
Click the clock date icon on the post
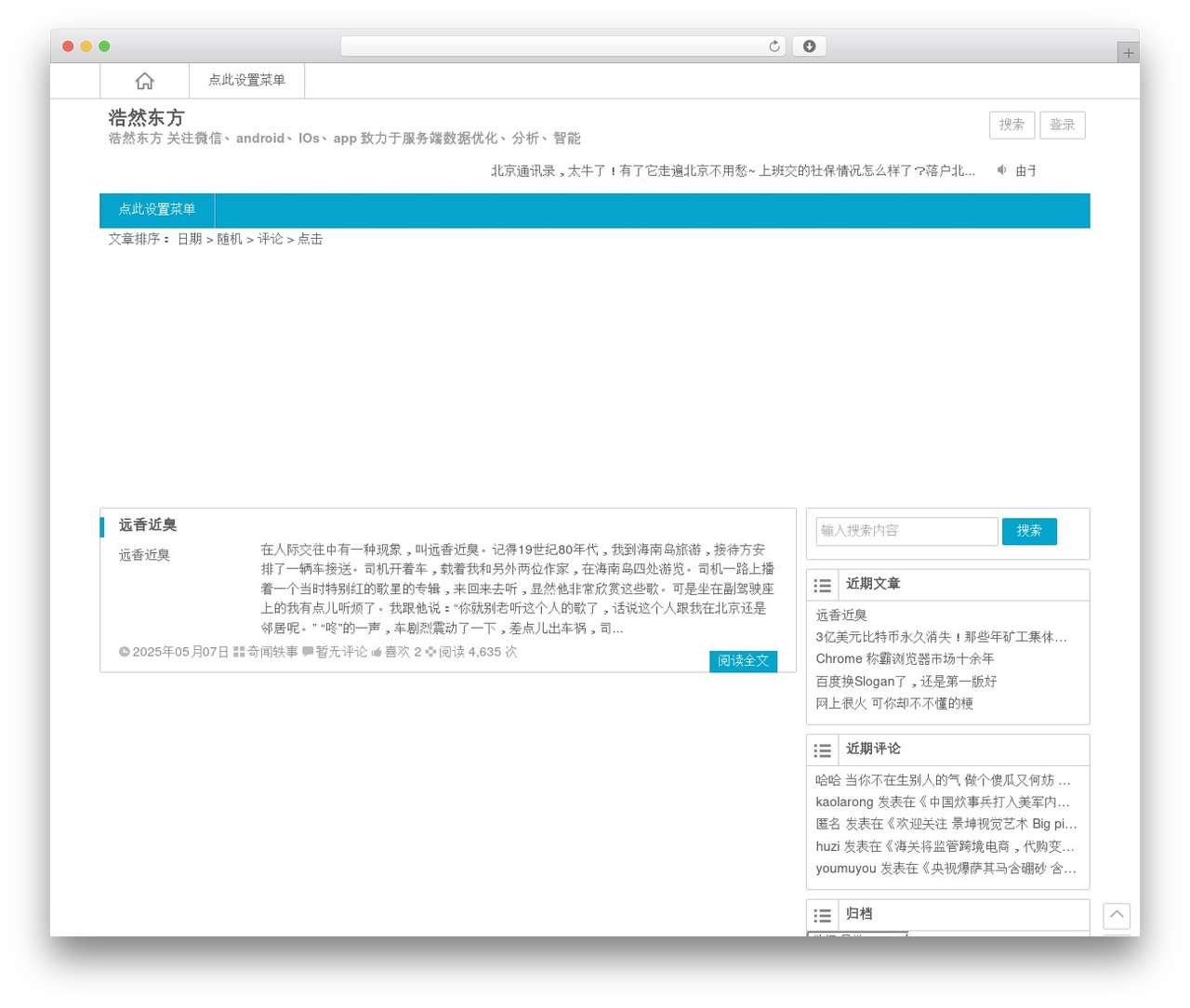(125, 652)
